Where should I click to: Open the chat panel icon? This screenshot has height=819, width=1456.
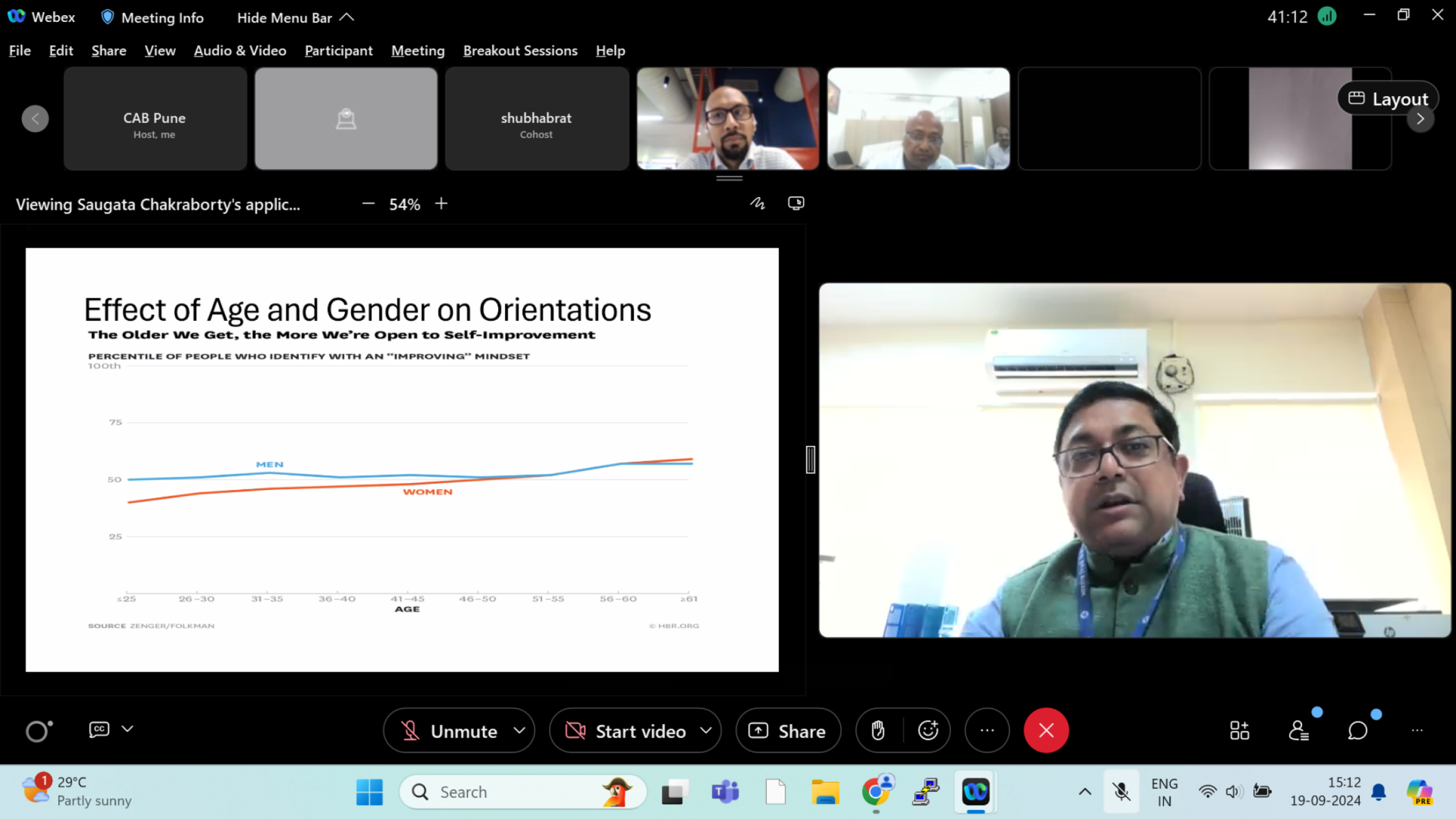[1357, 730]
